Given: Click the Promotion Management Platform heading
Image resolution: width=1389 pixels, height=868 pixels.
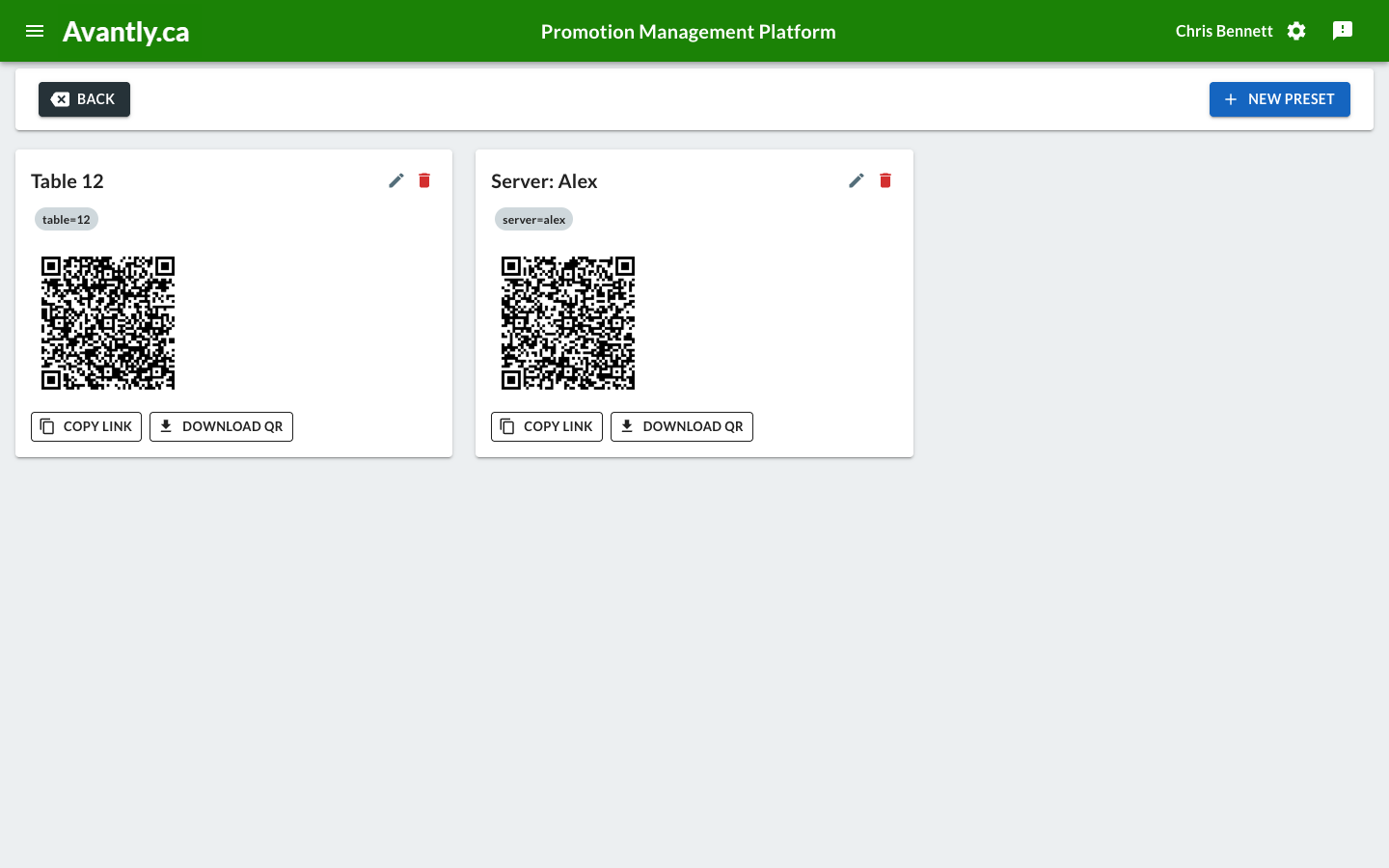Looking at the screenshot, I should click(688, 32).
